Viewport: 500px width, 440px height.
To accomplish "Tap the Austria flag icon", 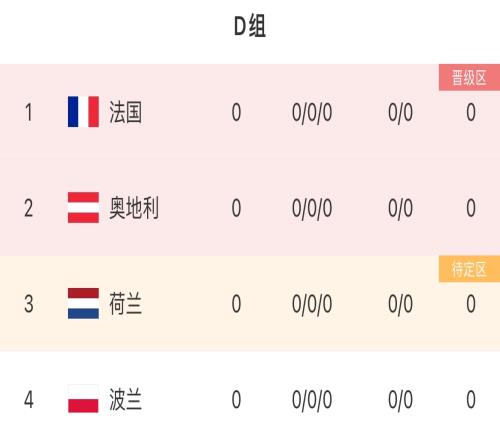I will pyautogui.click(x=83, y=207).
